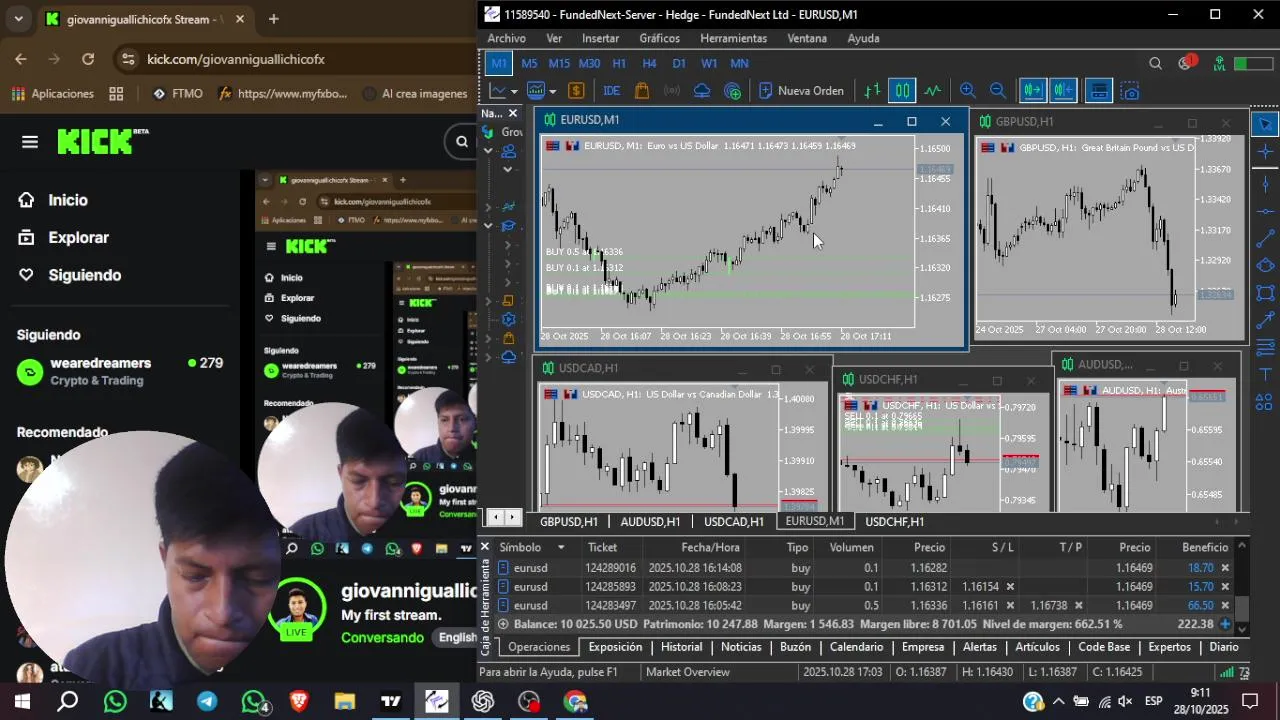Toggle chart auto-scroll to latest bar
This screenshot has width=1280, height=720.
pyautogui.click(x=1032, y=91)
